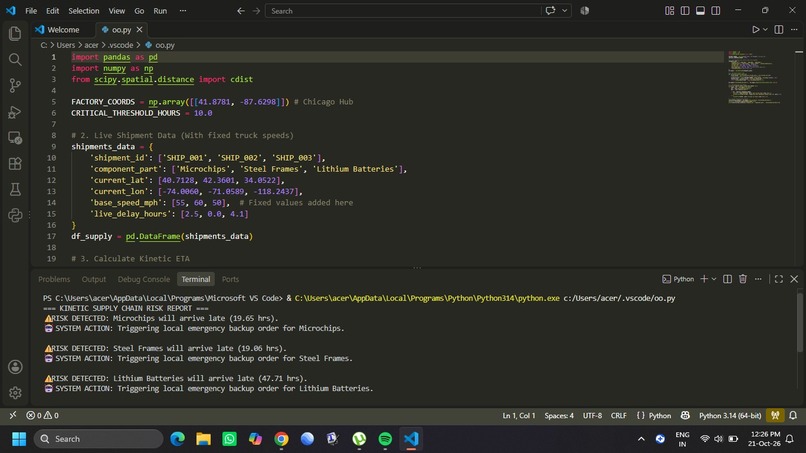806x453 pixels.
Task: Go forward with navigation arrow
Action: pyautogui.click(x=256, y=11)
